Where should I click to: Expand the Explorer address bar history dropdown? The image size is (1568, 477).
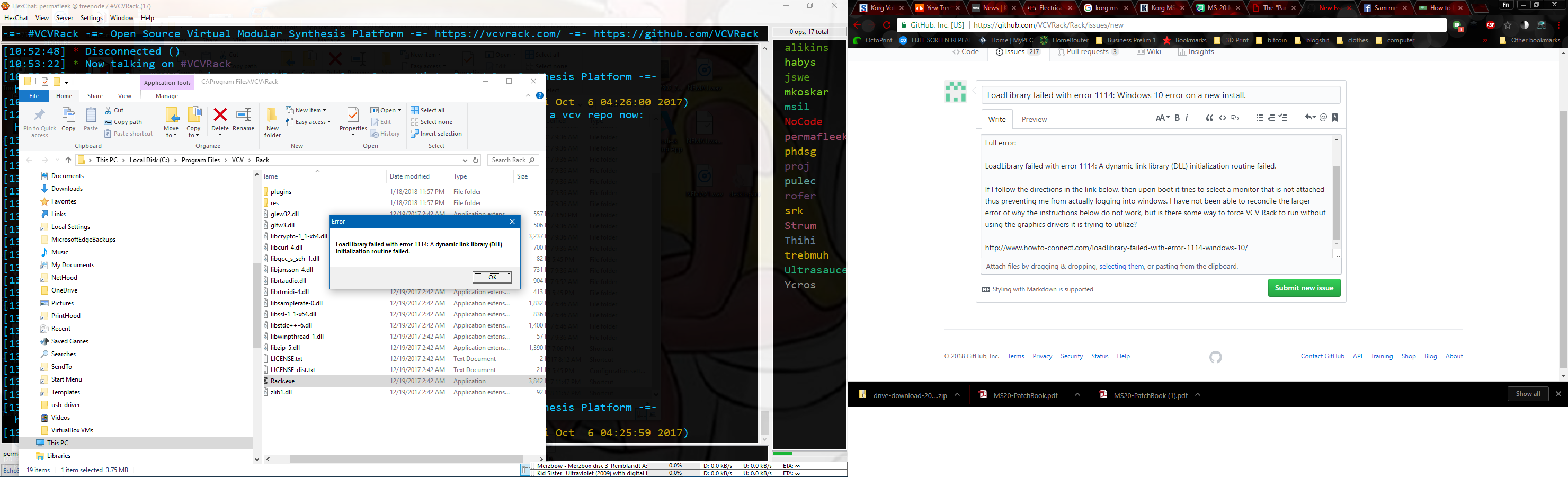pos(465,160)
